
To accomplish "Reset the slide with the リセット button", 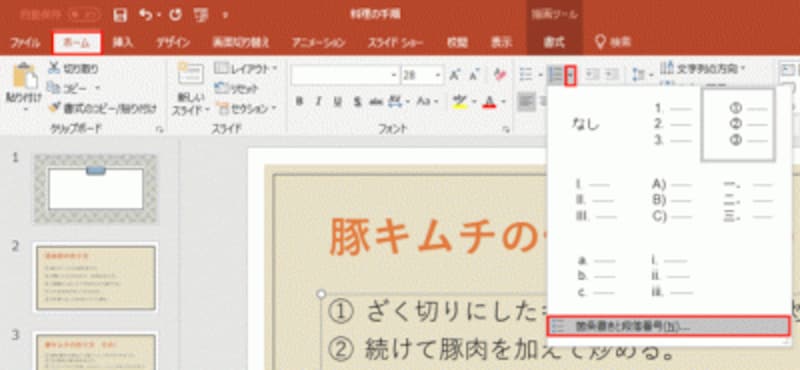I will point(237,88).
